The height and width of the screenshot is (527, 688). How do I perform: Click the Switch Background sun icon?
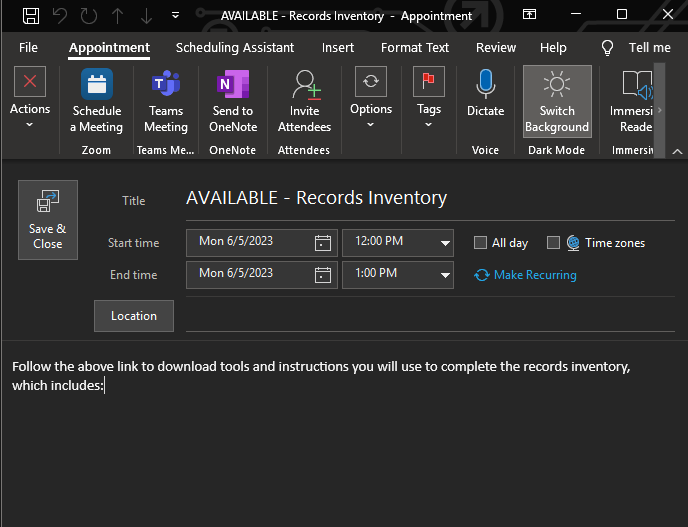(557, 85)
